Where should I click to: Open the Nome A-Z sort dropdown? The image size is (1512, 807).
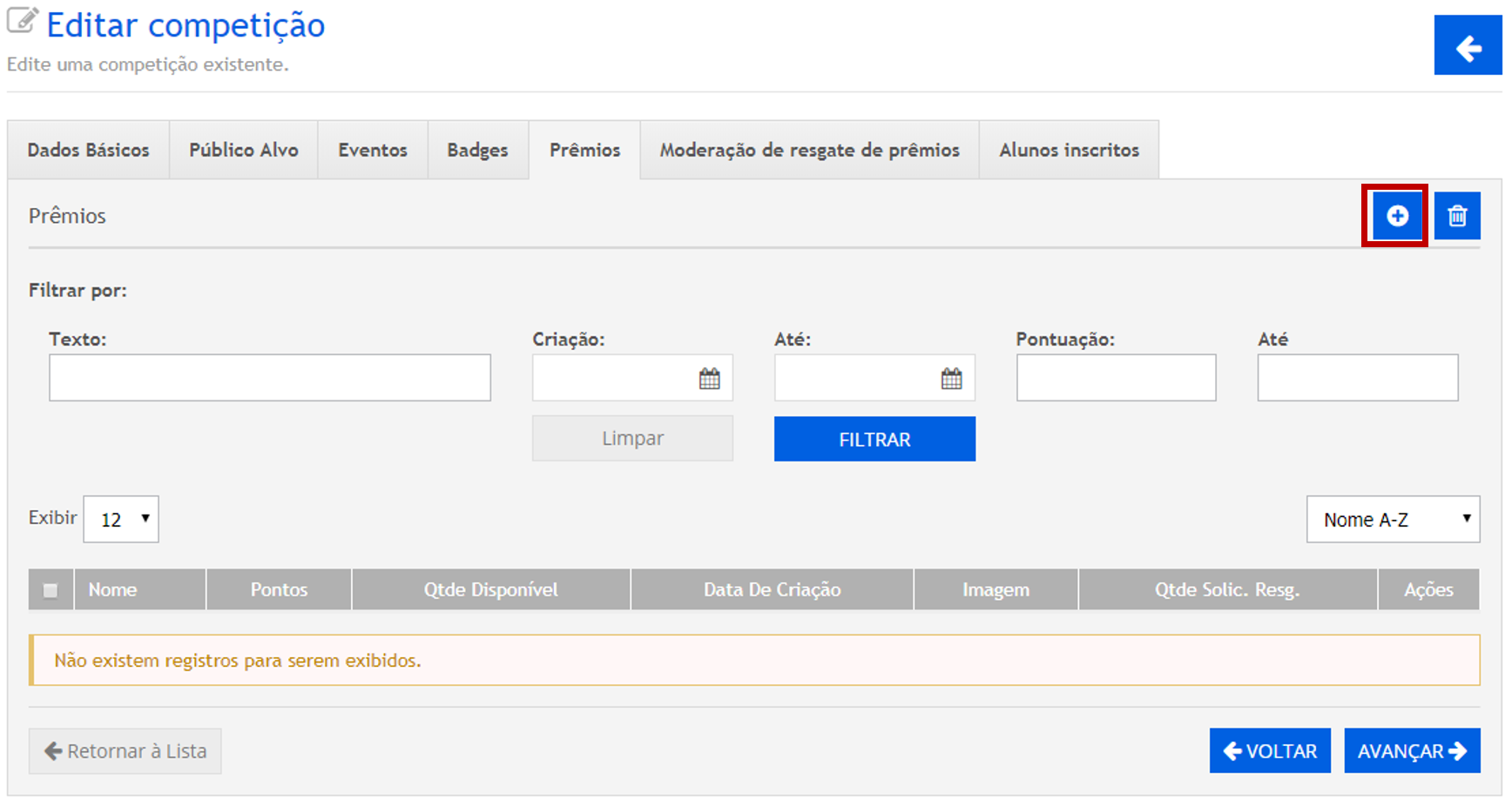[1392, 520]
